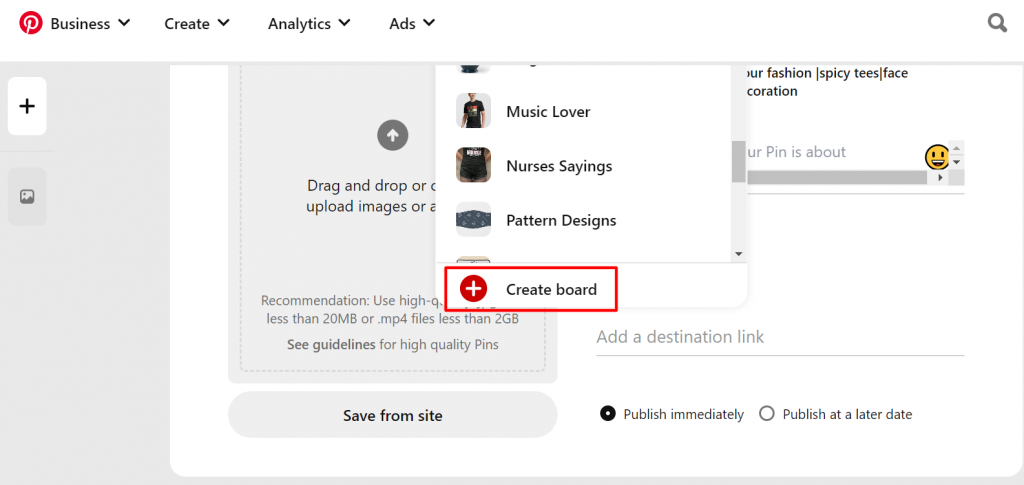The width and height of the screenshot is (1024, 485).
Task: Select Publish at a later date option
Action: (x=767, y=414)
